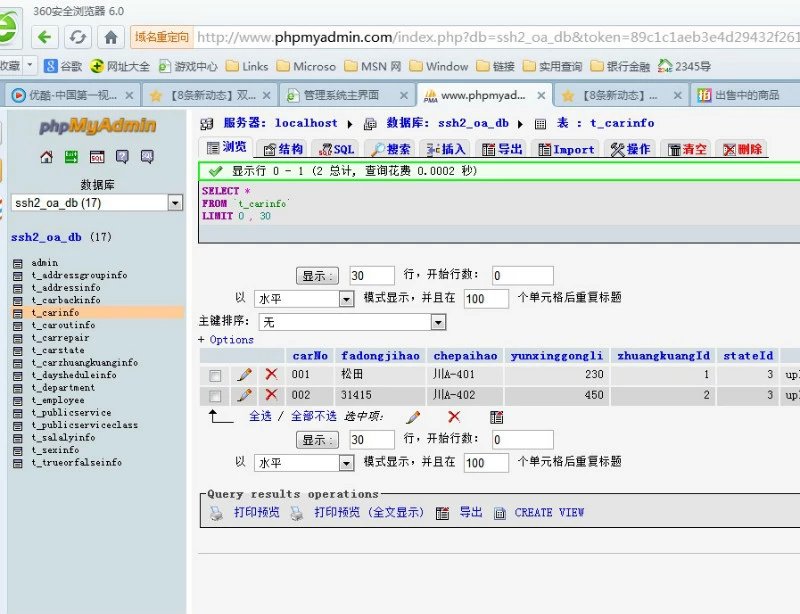Switch to the 管理系统主界面 browser tab
The width and height of the screenshot is (800, 614).
(347, 95)
